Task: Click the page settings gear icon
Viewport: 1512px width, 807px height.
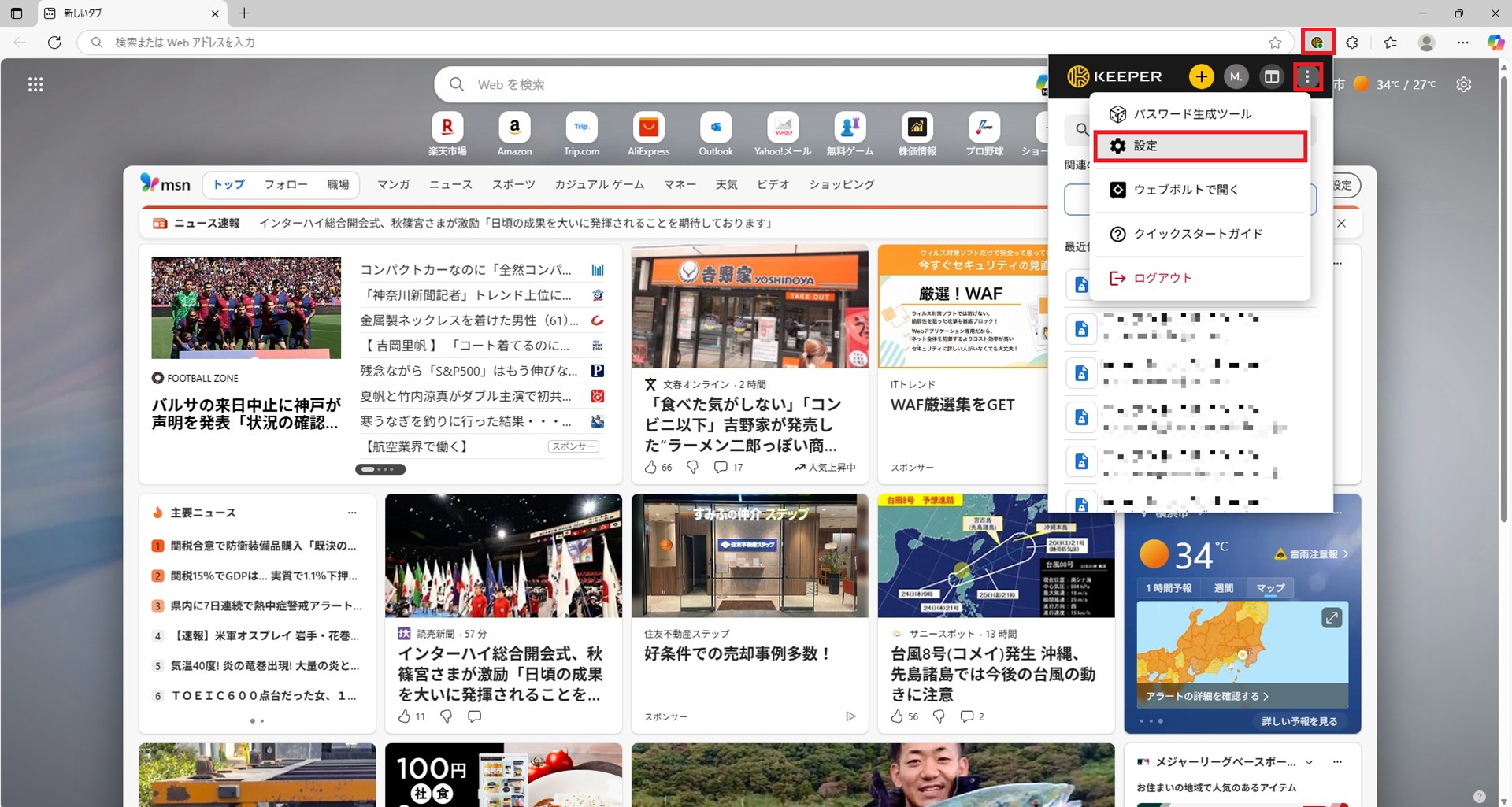Action: pos(1463,84)
